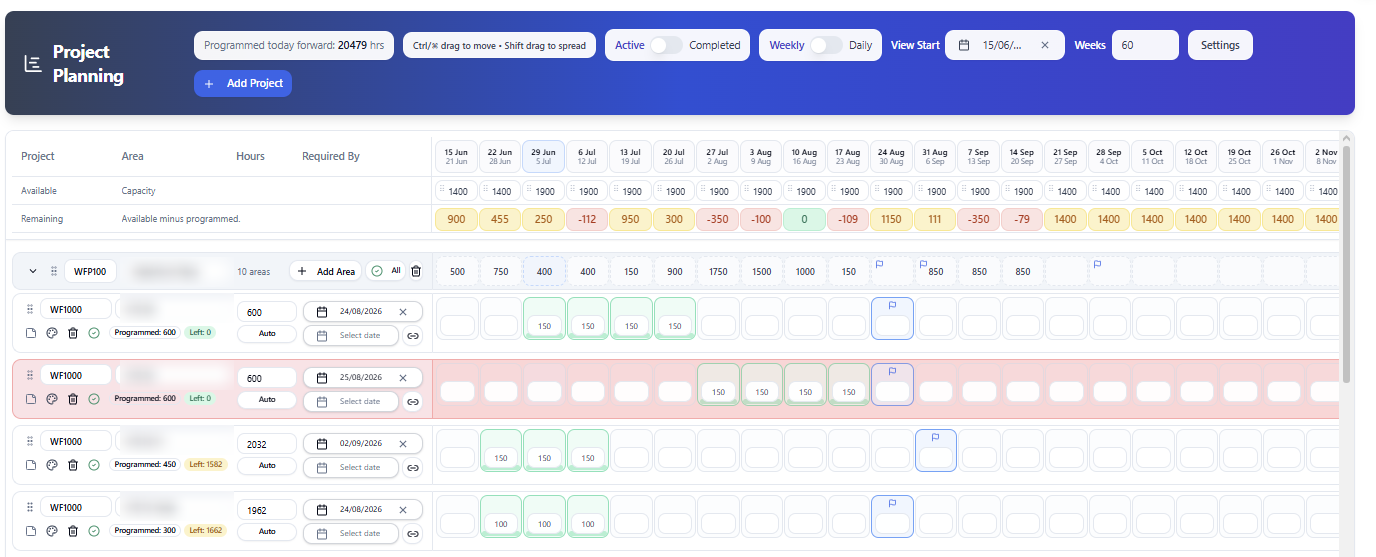Click calendar icon beside 25/08/2026

322,378
